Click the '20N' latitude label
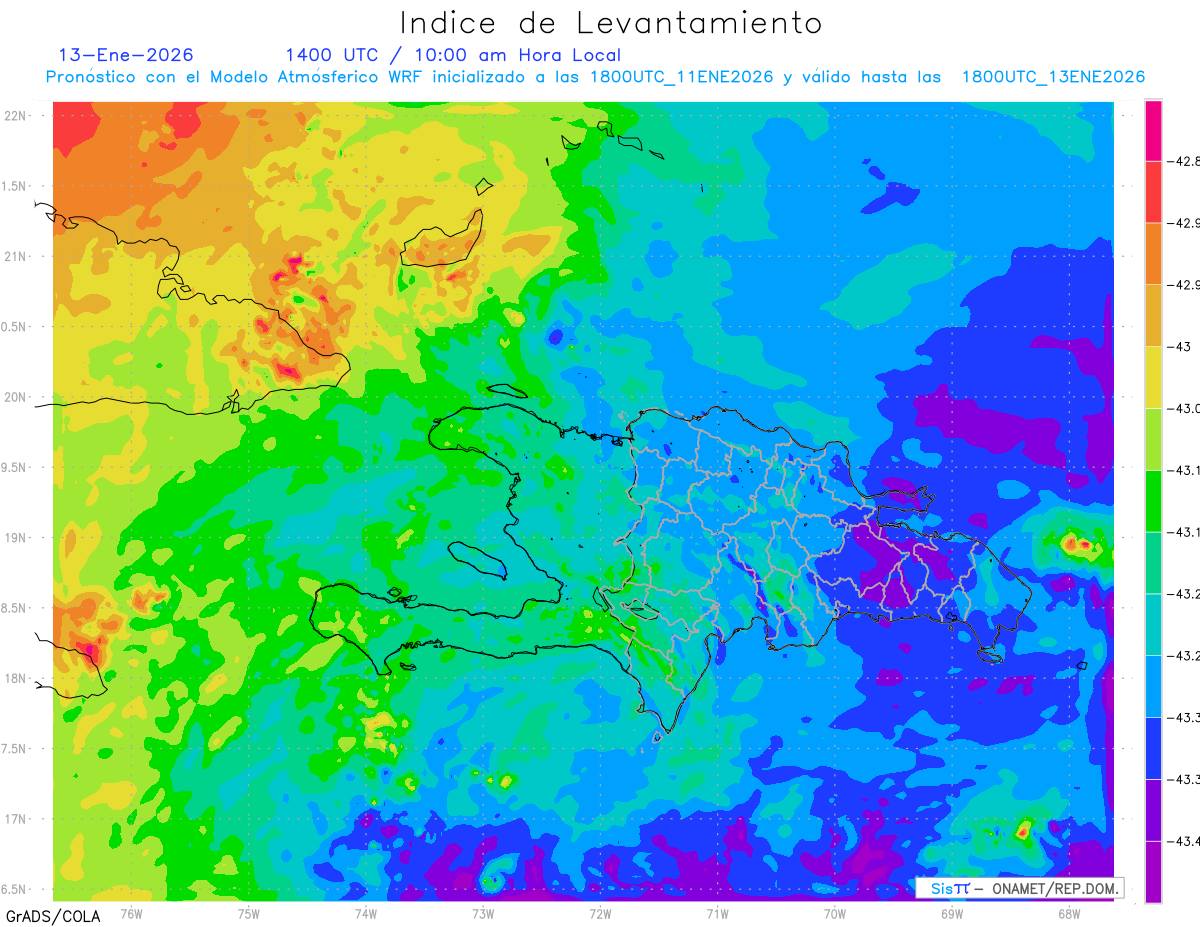 (17, 397)
